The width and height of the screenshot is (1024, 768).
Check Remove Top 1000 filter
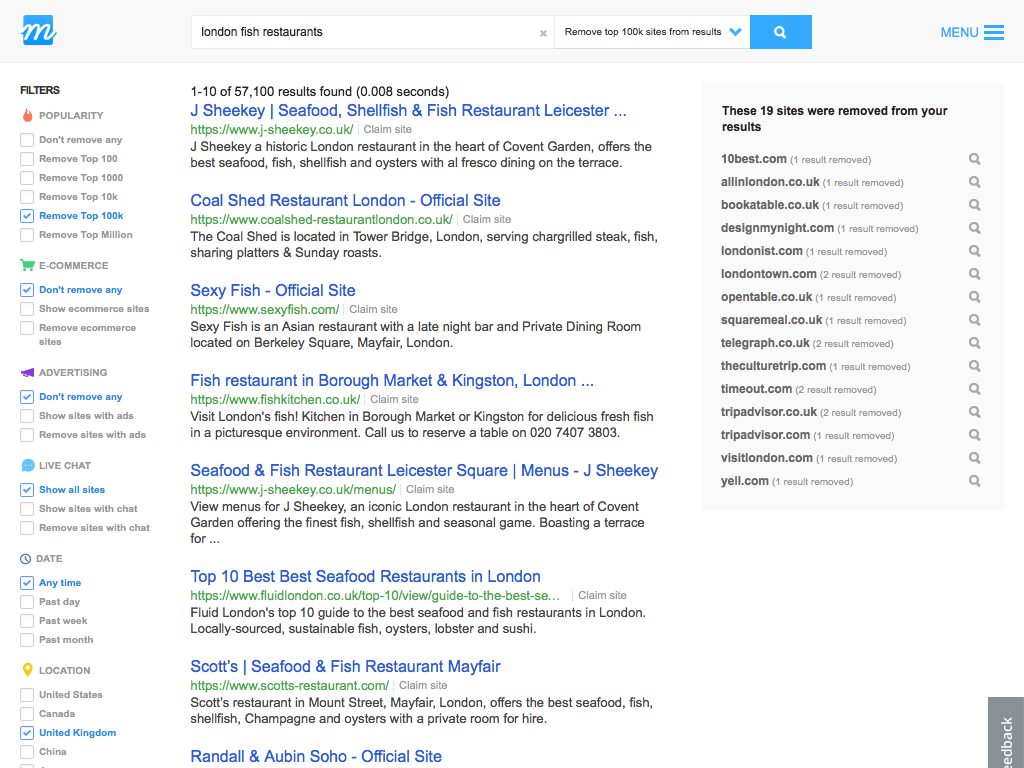27,178
